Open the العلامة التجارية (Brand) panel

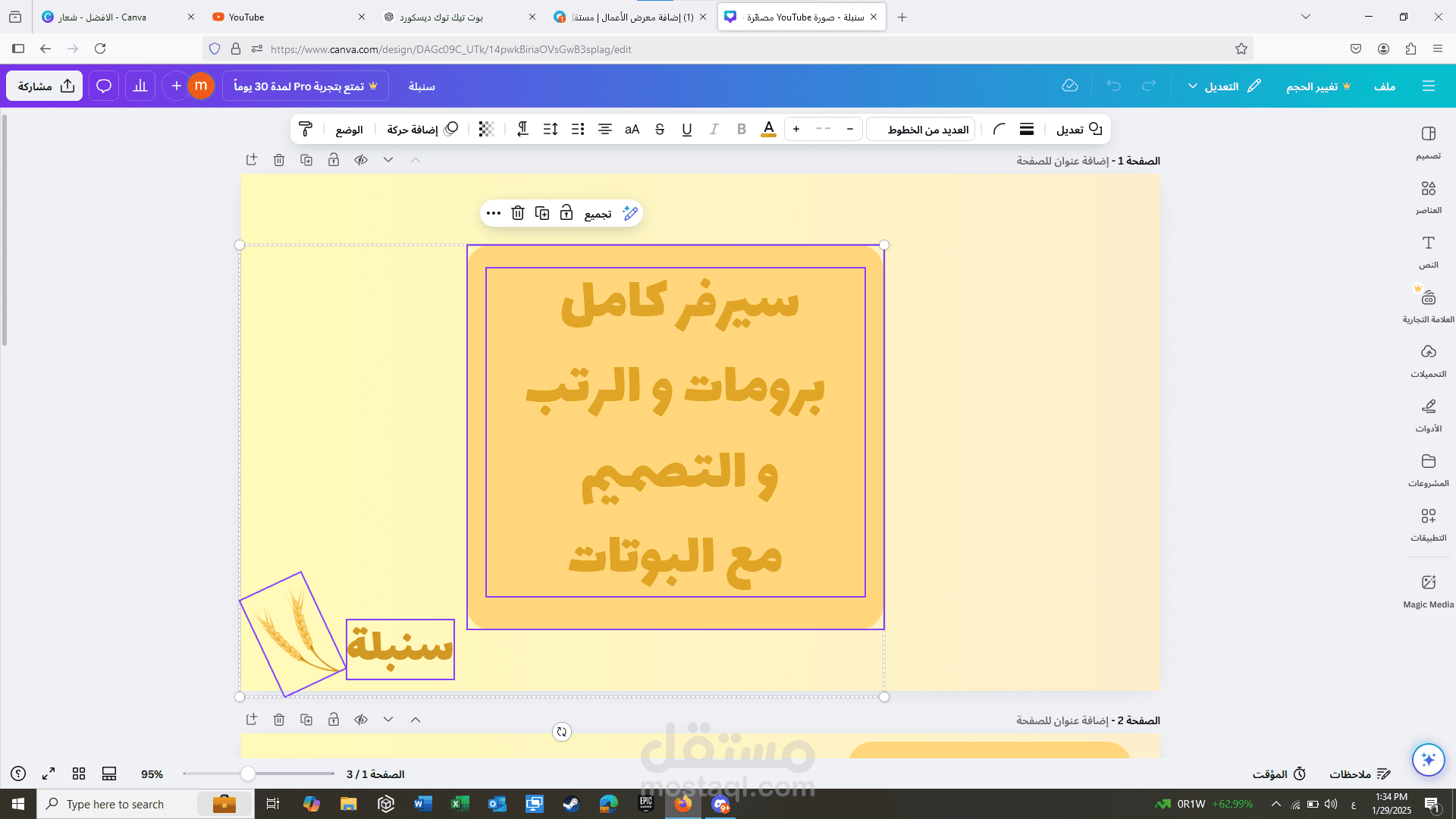tap(1428, 306)
